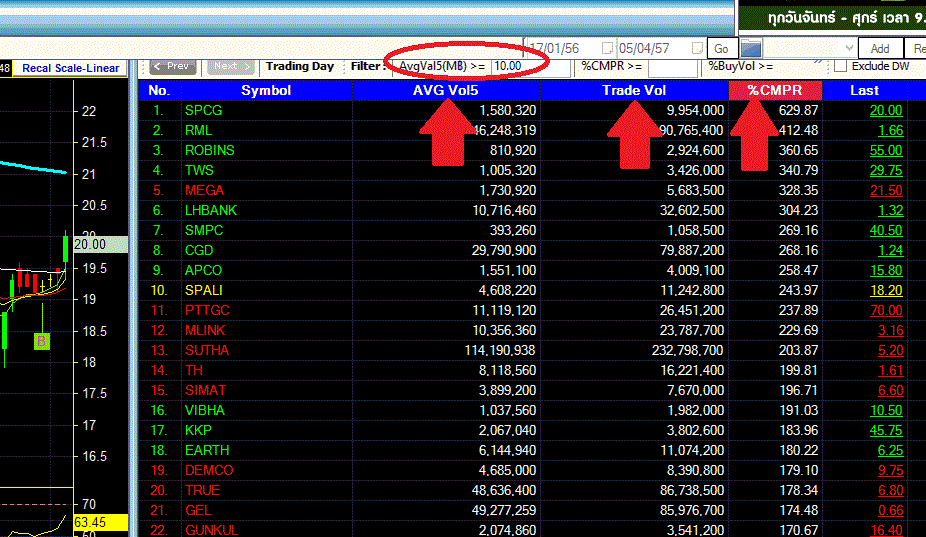This screenshot has width=926, height=537.
Task: Sort by the AVG Vol5 column header
Action: click(x=446, y=90)
